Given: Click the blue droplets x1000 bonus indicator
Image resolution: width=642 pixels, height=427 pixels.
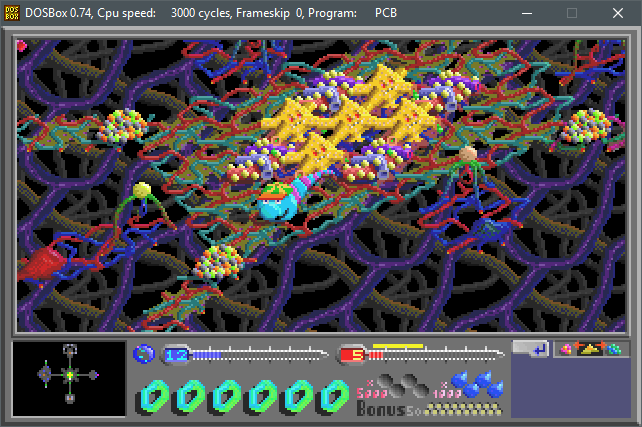Looking at the screenshot, I should (x=468, y=385).
